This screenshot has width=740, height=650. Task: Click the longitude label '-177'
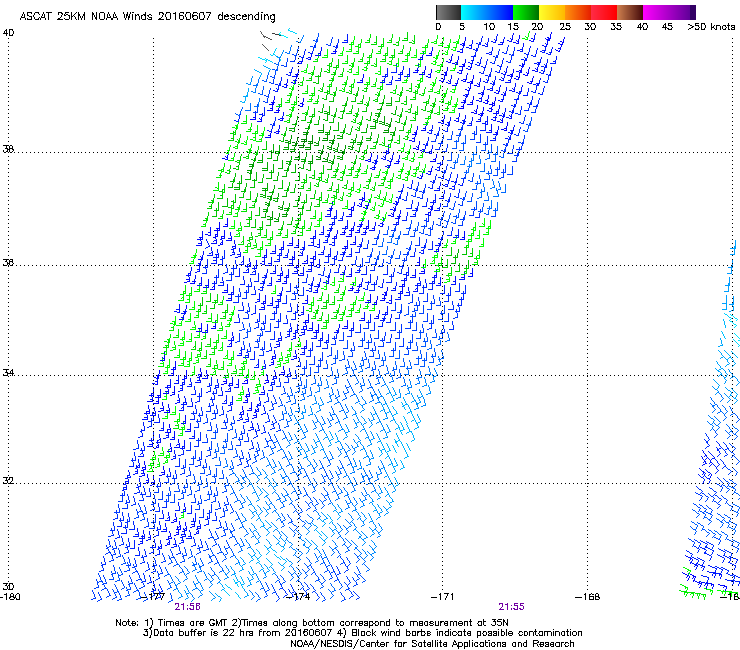click(x=153, y=597)
